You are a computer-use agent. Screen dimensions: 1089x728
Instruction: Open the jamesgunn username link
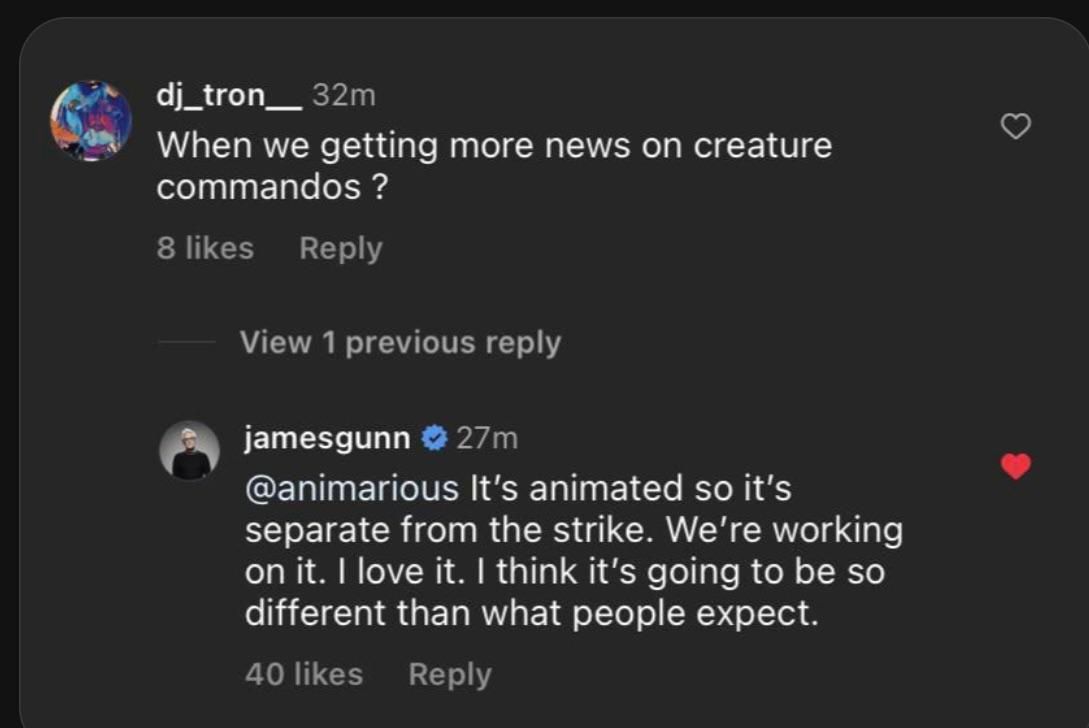pyautogui.click(x=327, y=438)
